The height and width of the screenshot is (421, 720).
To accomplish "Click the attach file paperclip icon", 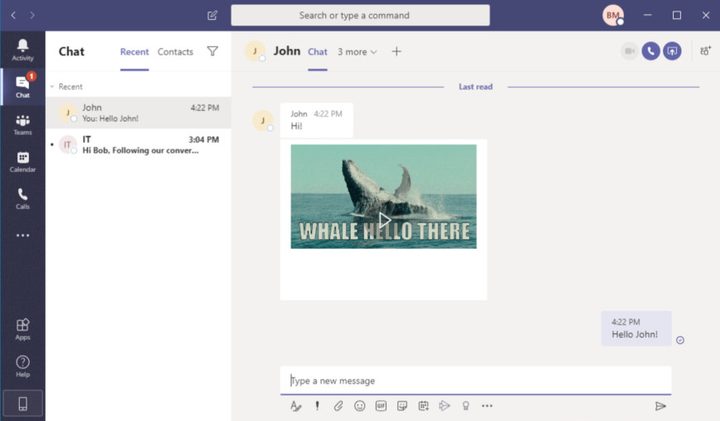I will [339, 406].
